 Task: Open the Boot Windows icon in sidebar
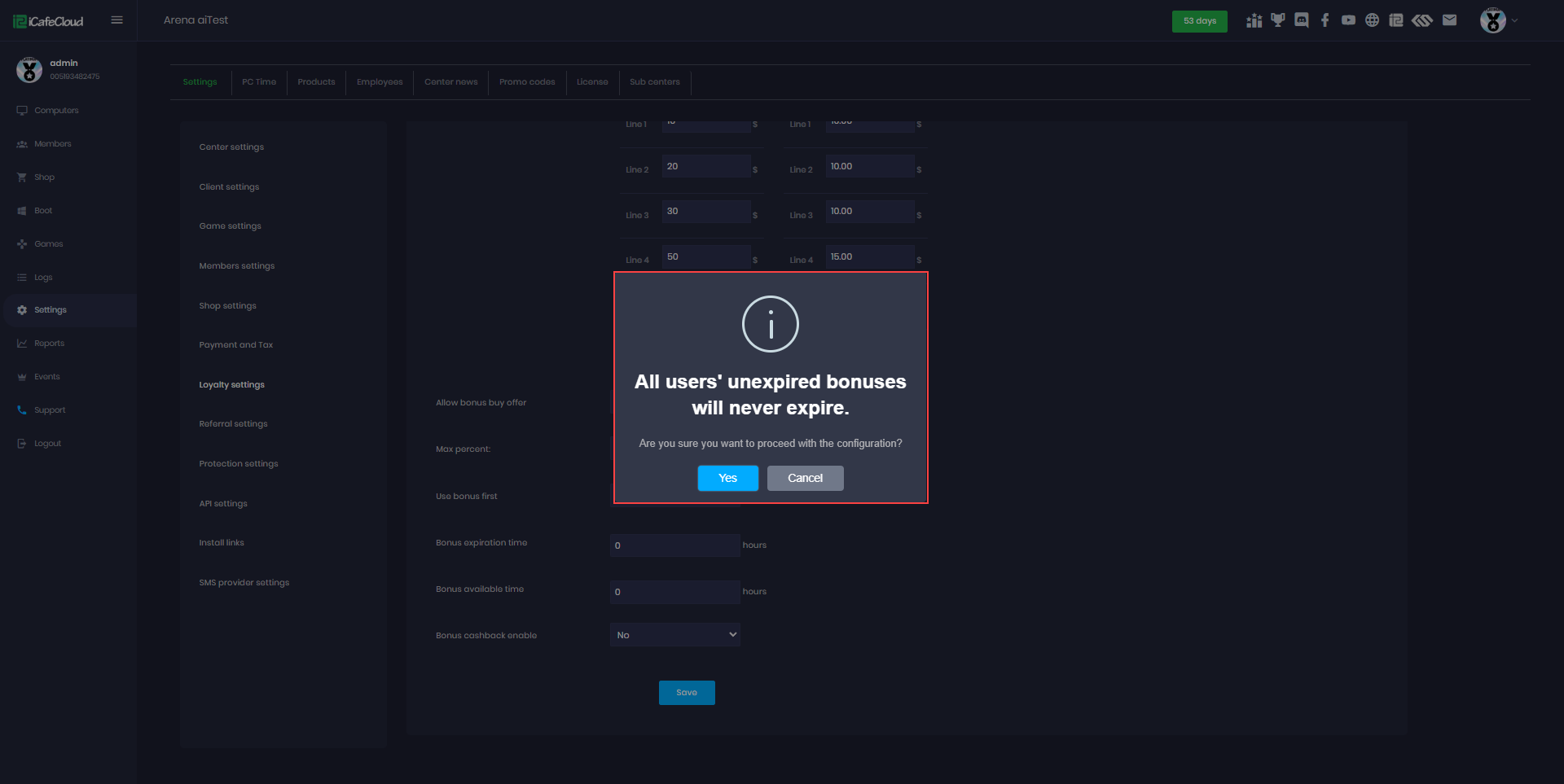coord(22,211)
